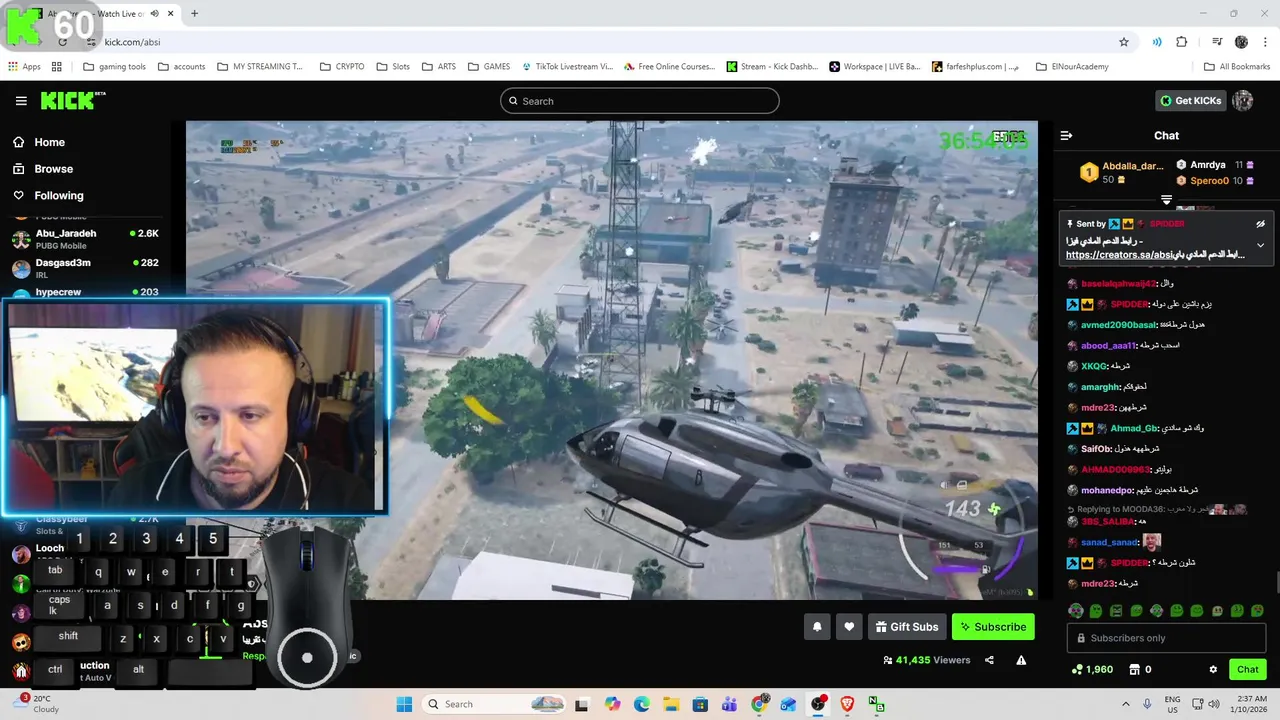Hide the pinned chat message
The image size is (1280, 720).
point(1260,224)
